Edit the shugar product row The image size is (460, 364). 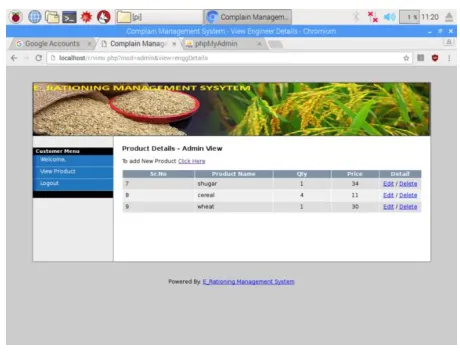tap(388, 184)
